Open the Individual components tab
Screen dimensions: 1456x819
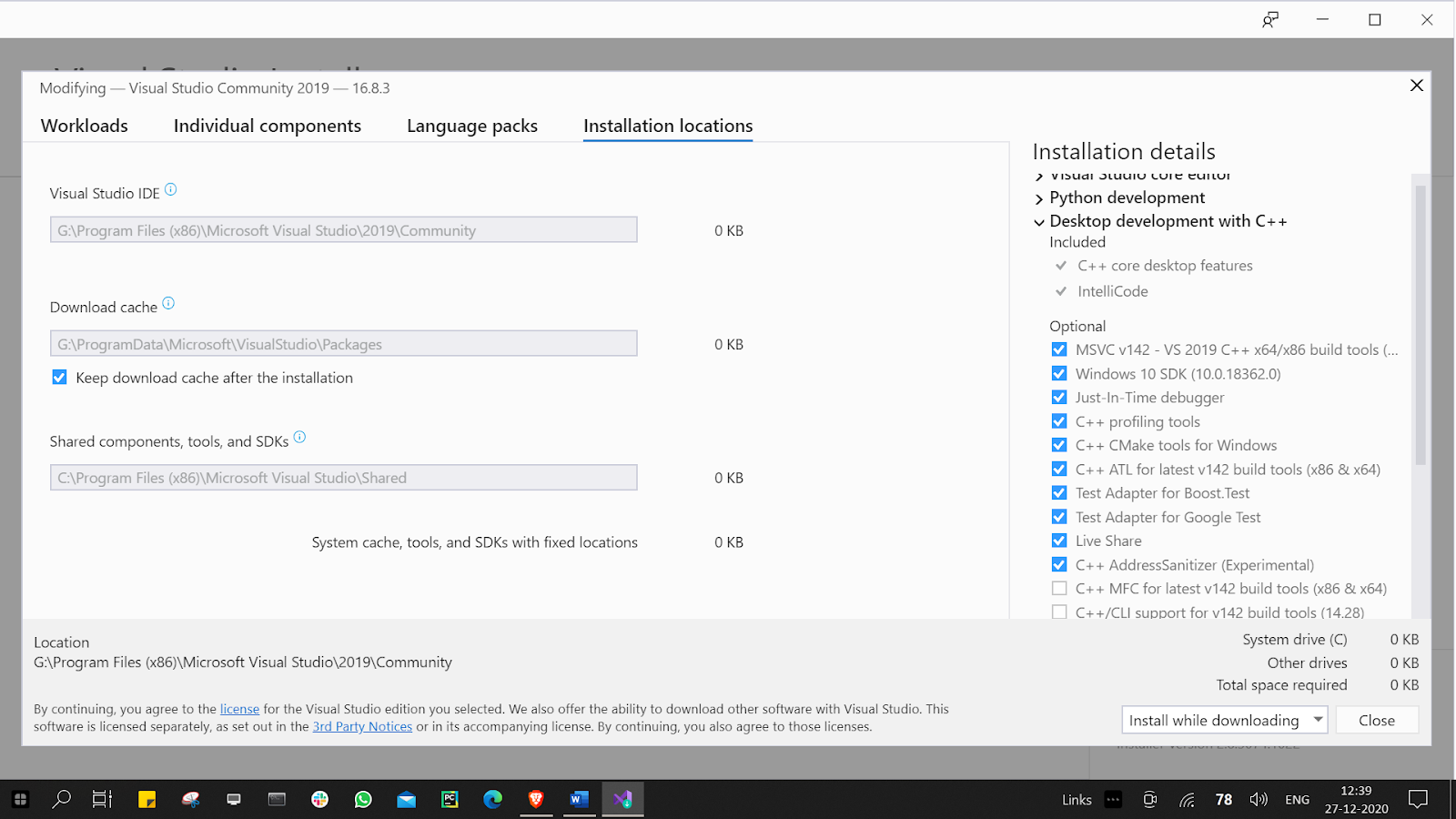pyautogui.click(x=268, y=126)
